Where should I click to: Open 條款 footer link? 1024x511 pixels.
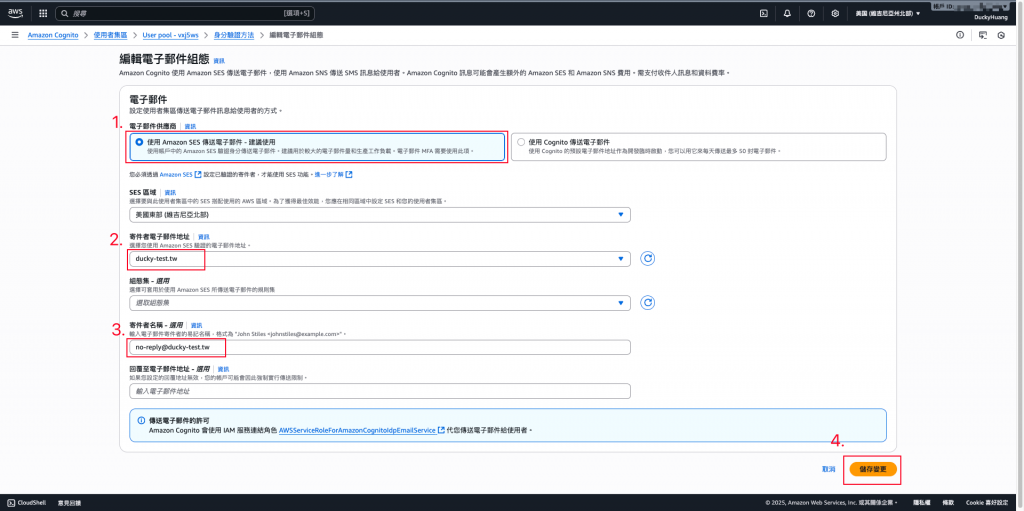tap(948, 503)
